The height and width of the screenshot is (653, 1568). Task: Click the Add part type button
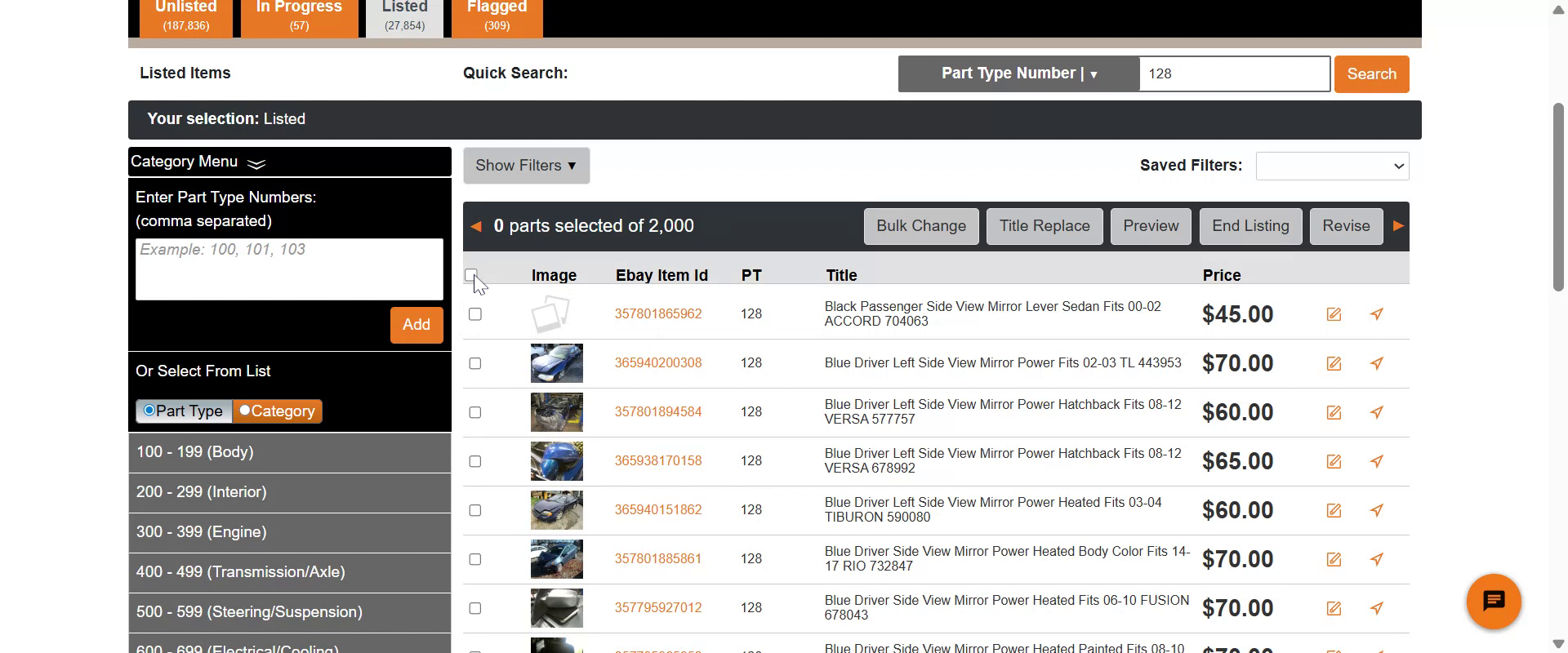pyautogui.click(x=416, y=325)
